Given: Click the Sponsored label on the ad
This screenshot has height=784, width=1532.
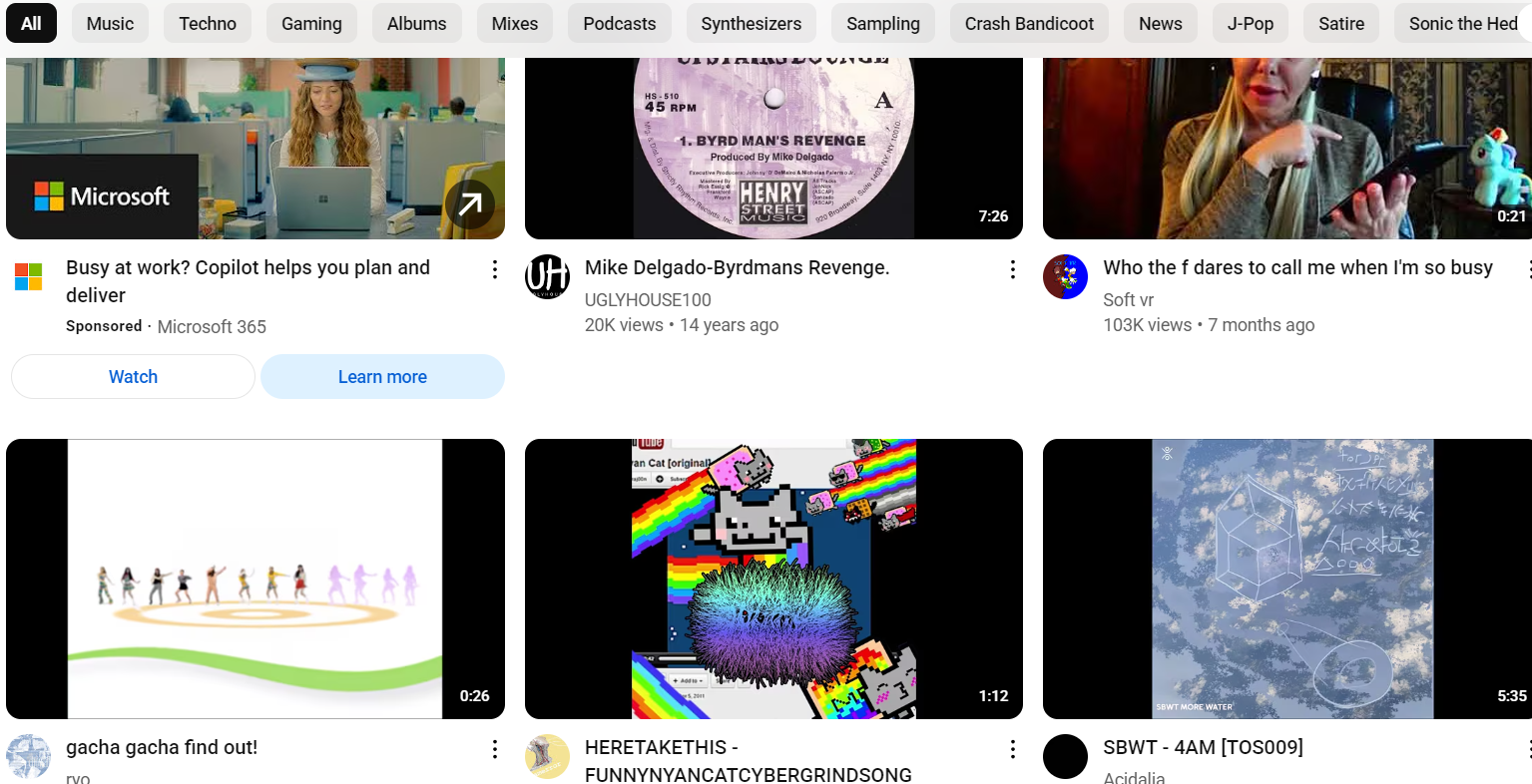Looking at the screenshot, I should pos(104,326).
